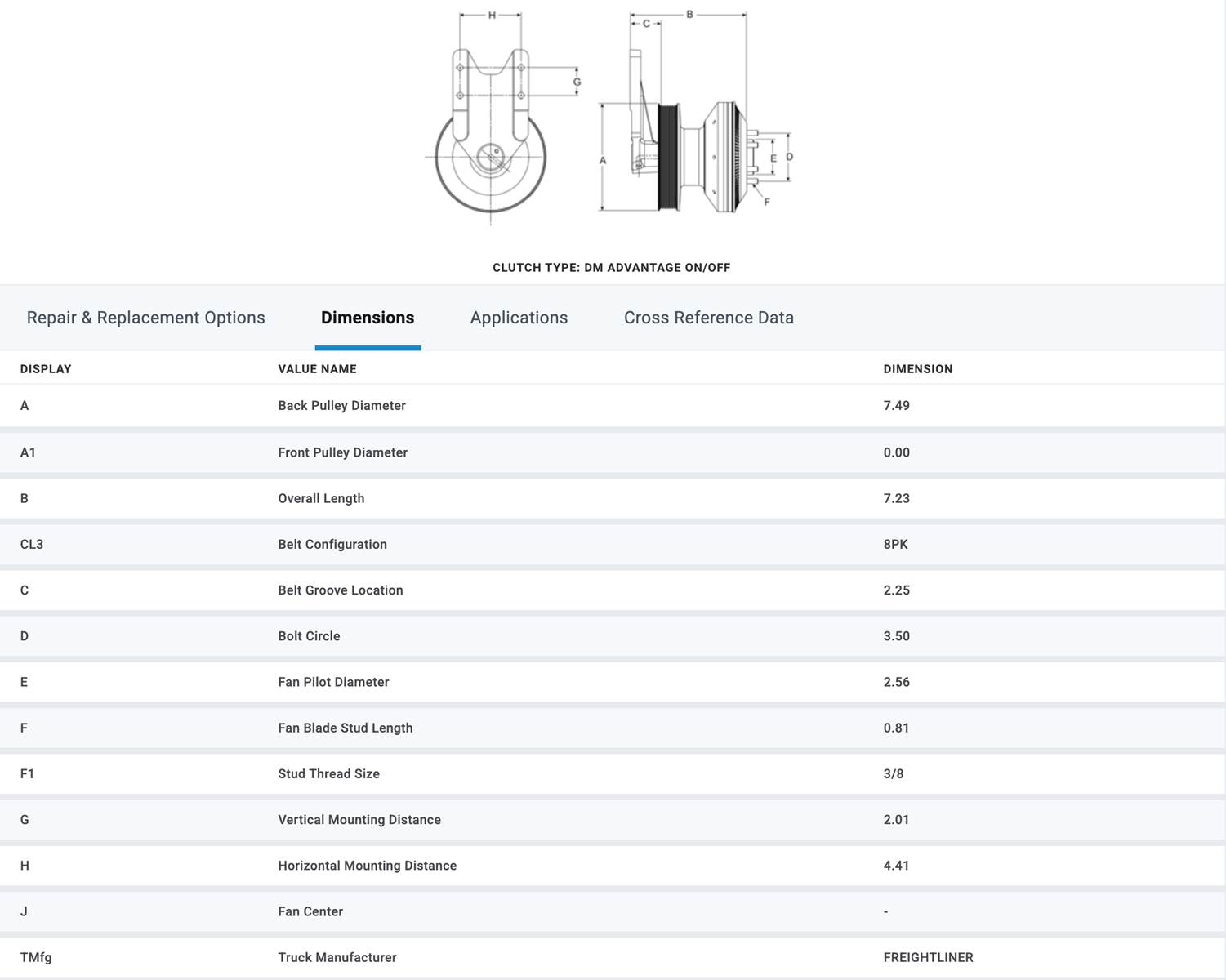Viewport: 1226px width, 980px height.
Task: Click the Bolt Circle value 3.50
Action: pyautogui.click(x=896, y=636)
